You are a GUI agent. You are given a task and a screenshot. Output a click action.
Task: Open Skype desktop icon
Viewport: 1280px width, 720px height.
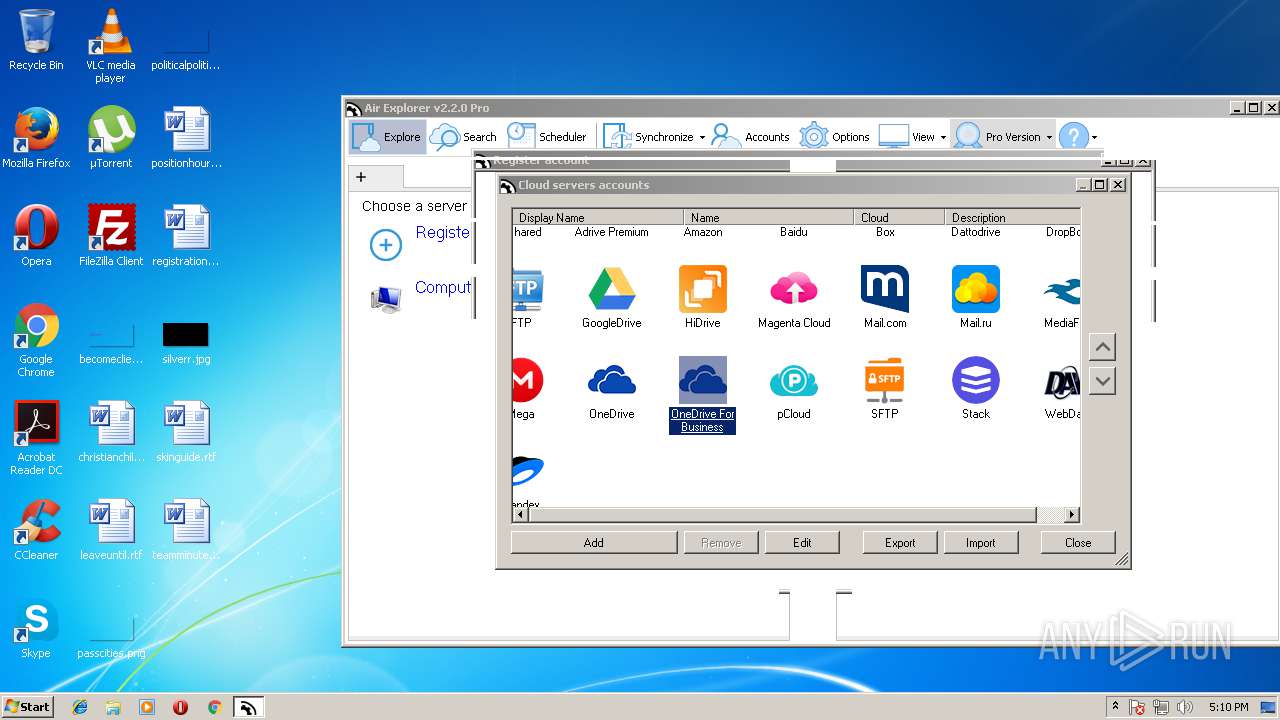click(36, 628)
